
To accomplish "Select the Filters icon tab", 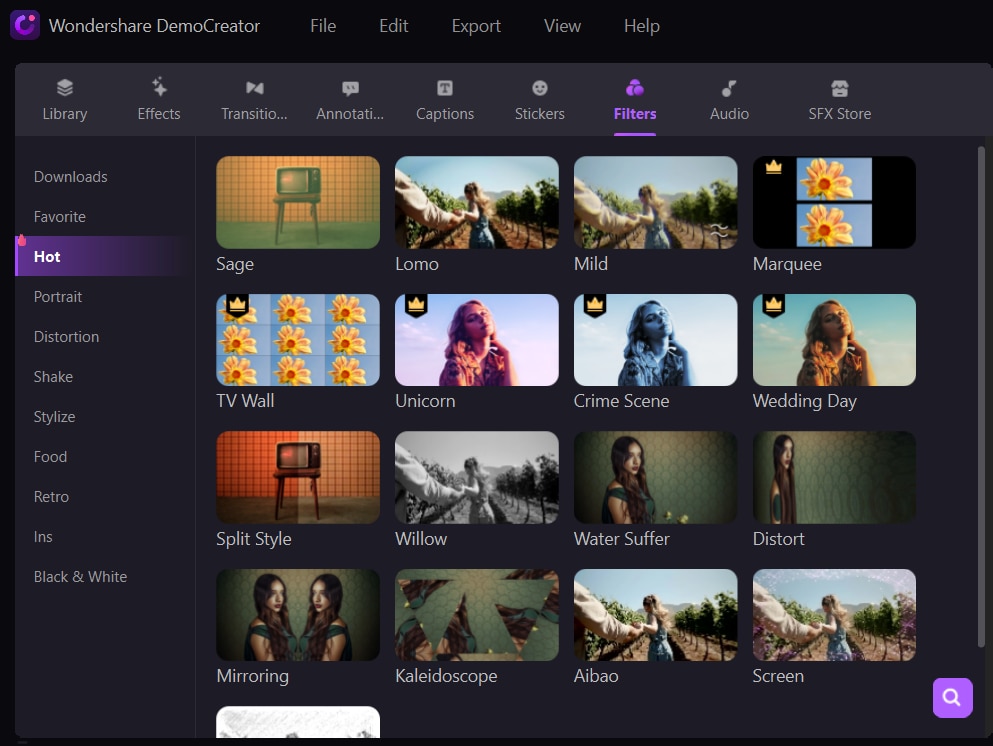I will pos(635,87).
